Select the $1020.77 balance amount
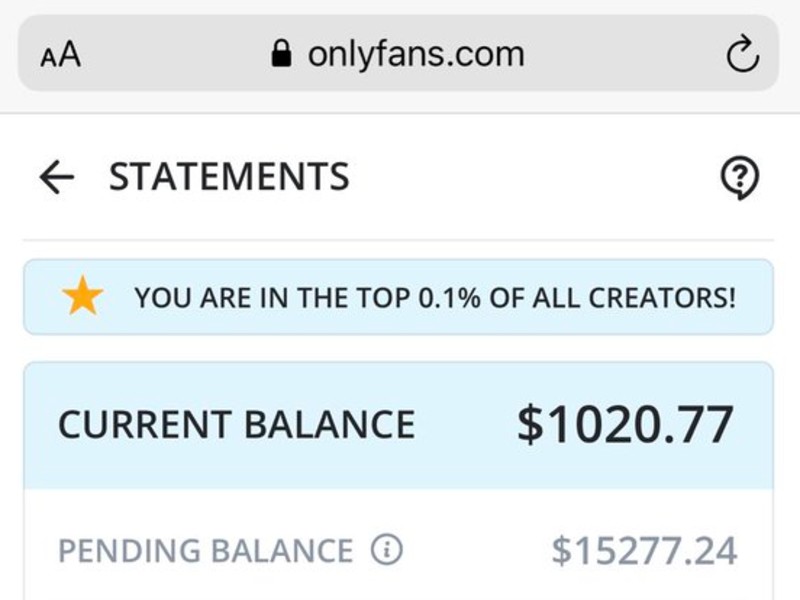 626,424
